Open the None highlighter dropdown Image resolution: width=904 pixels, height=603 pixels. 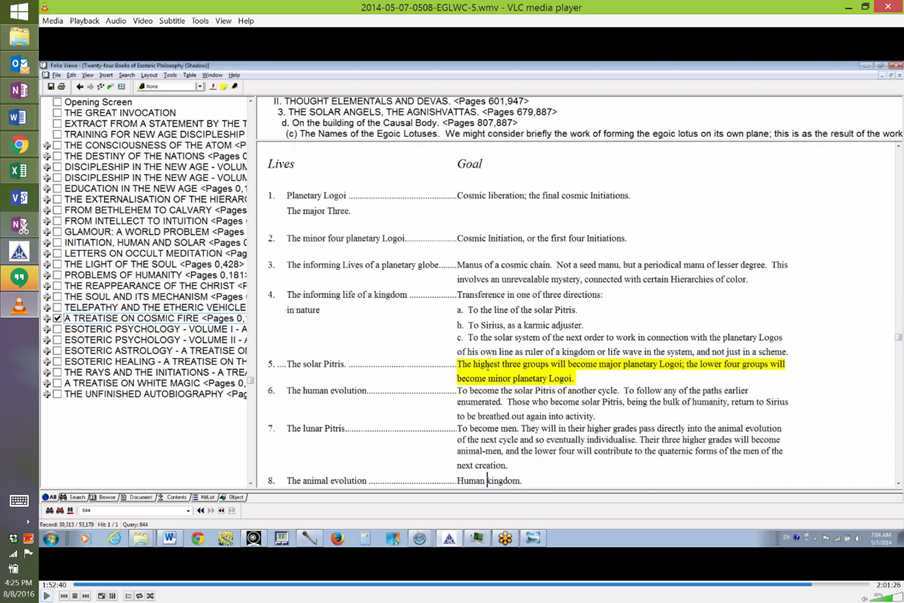click(199, 87)
